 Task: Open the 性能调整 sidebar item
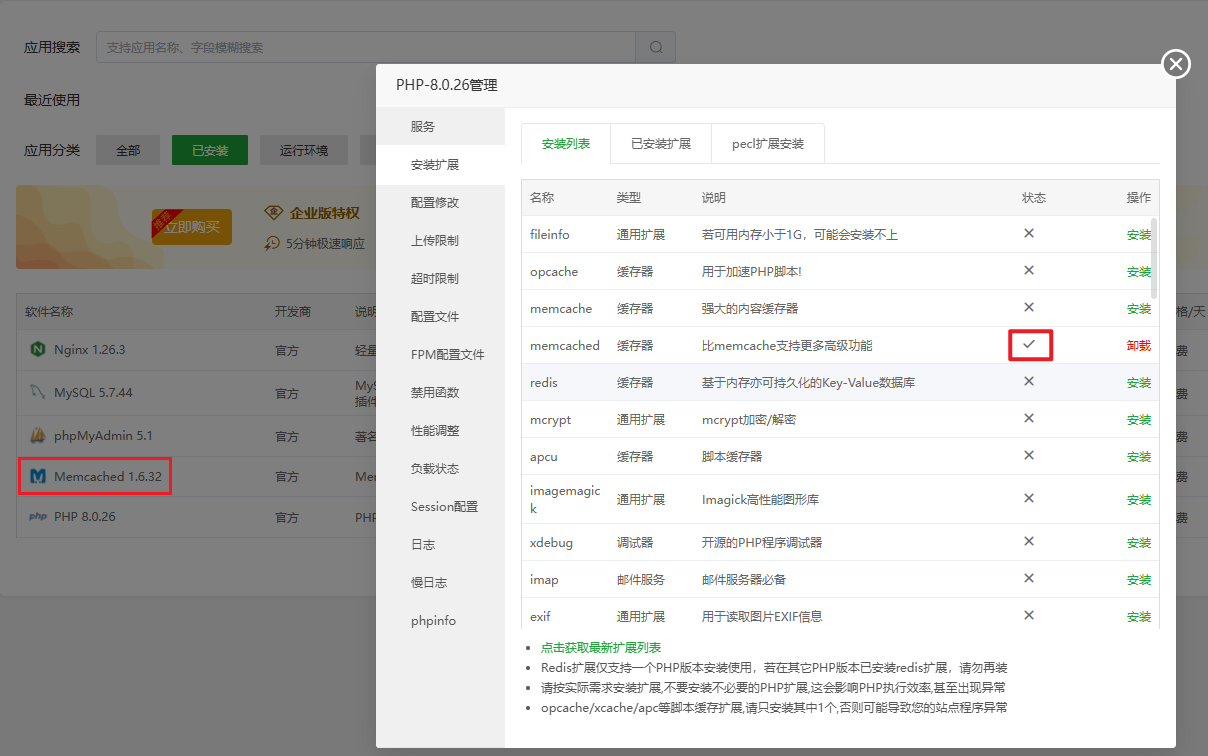click(440, 431)
